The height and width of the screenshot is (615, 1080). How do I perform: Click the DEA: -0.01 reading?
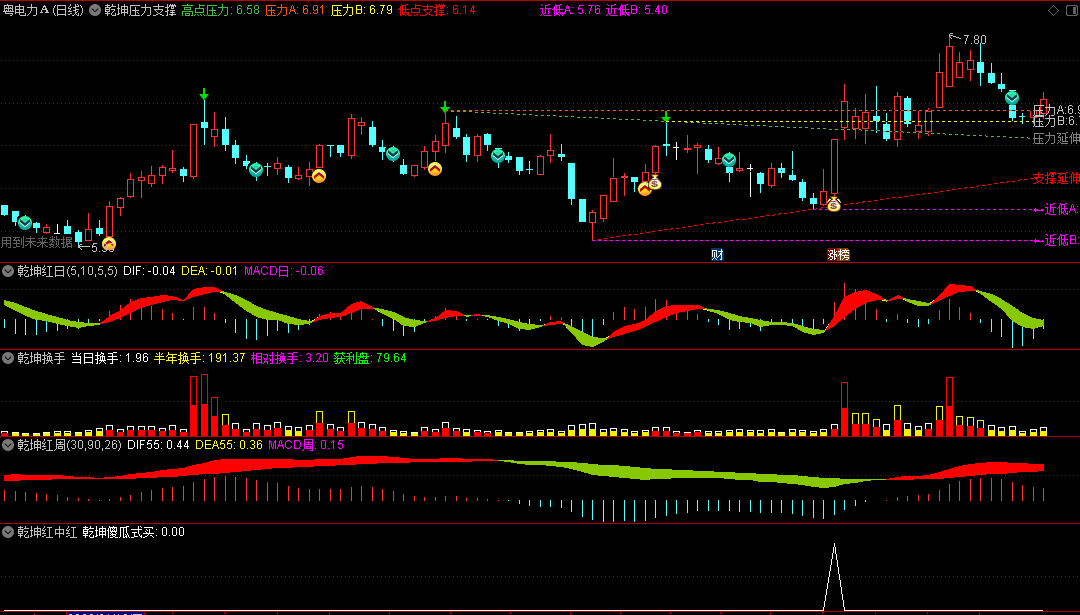point(210,271)
